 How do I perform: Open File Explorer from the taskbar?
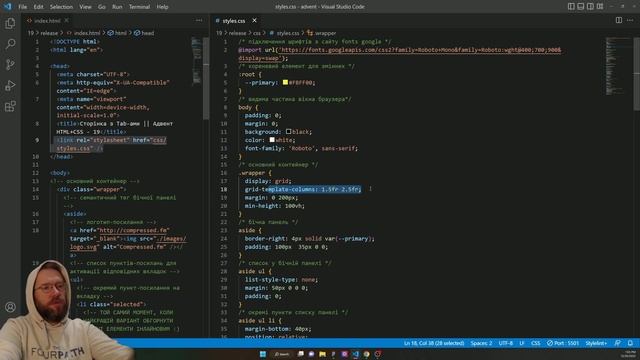[x=322, y=354]
